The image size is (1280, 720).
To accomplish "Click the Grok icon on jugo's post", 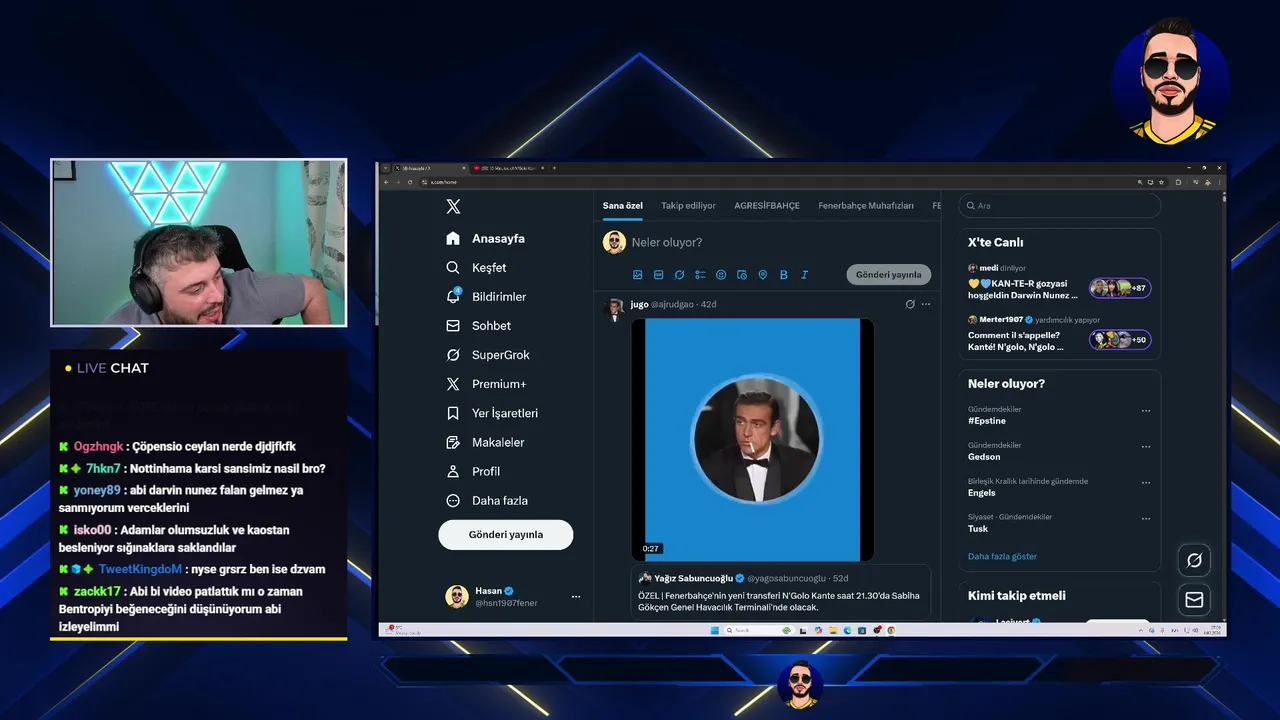I will tap(910, 304).
